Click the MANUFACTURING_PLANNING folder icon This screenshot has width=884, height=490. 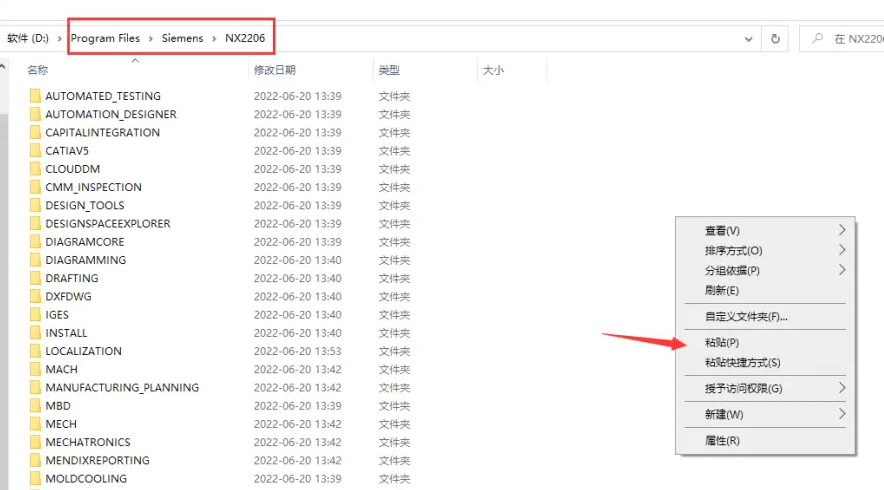(x=35, y=387)
